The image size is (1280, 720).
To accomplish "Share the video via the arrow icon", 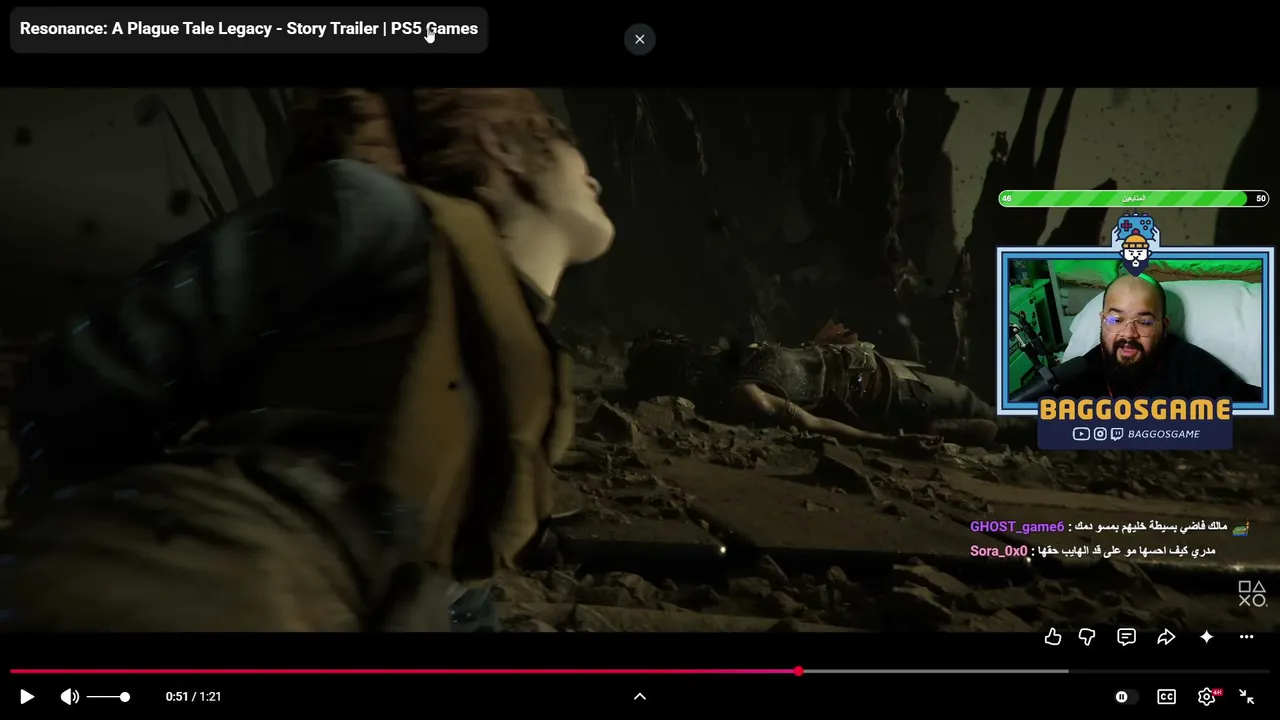I will coord(1166,637).
